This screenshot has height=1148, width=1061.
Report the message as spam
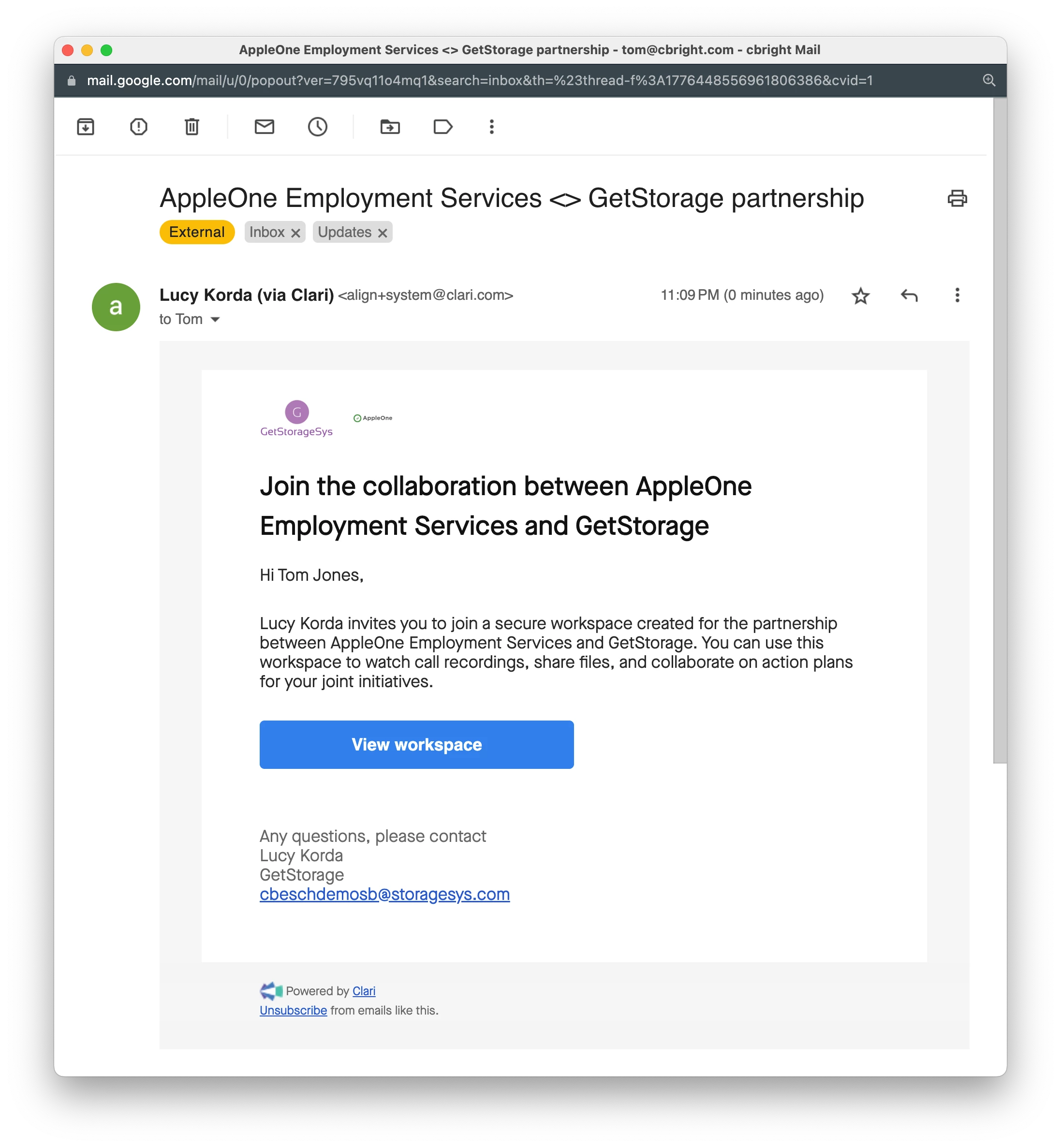click(138, 127)
